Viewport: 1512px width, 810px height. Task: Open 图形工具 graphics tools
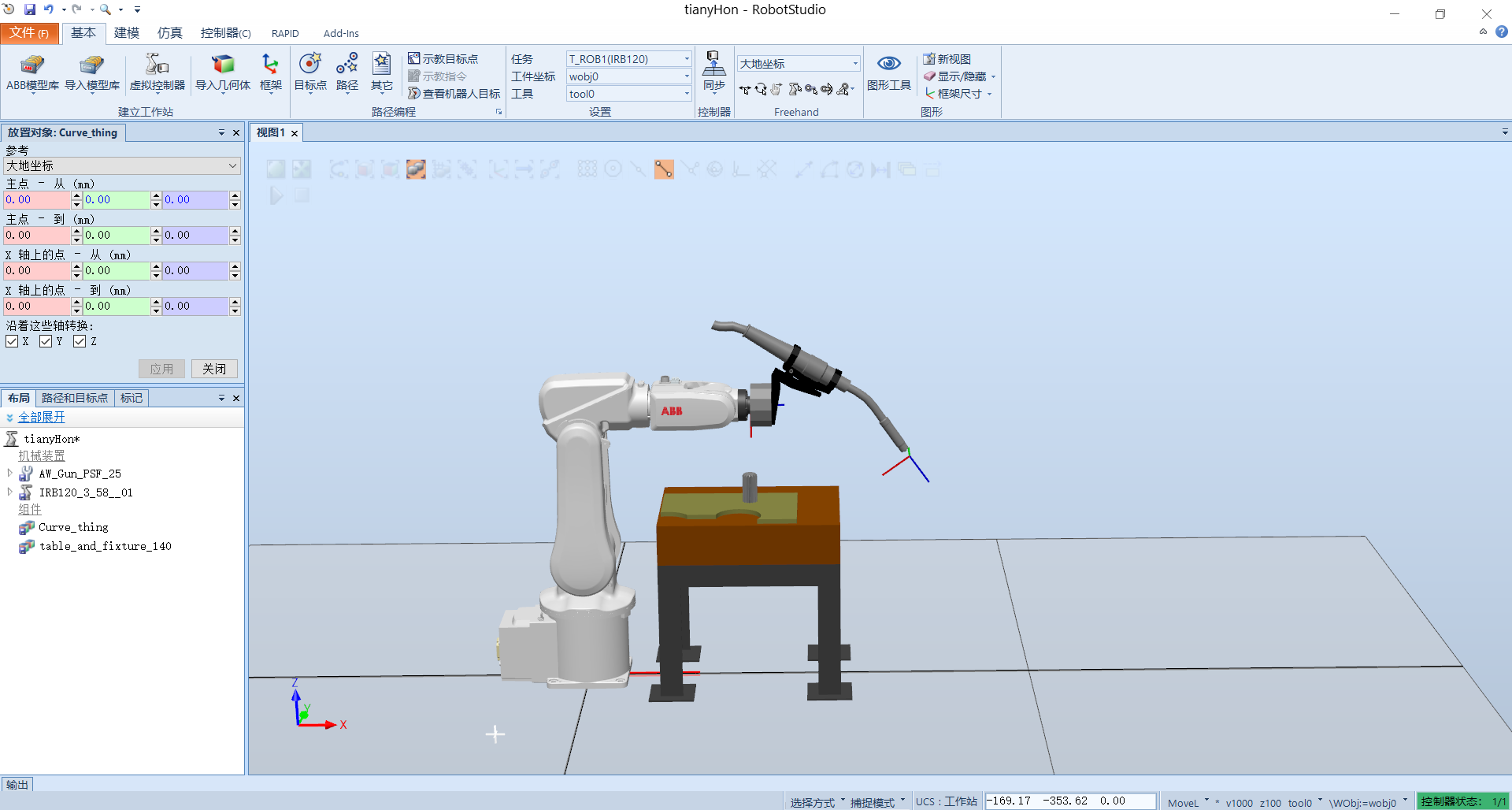(889, 73)
